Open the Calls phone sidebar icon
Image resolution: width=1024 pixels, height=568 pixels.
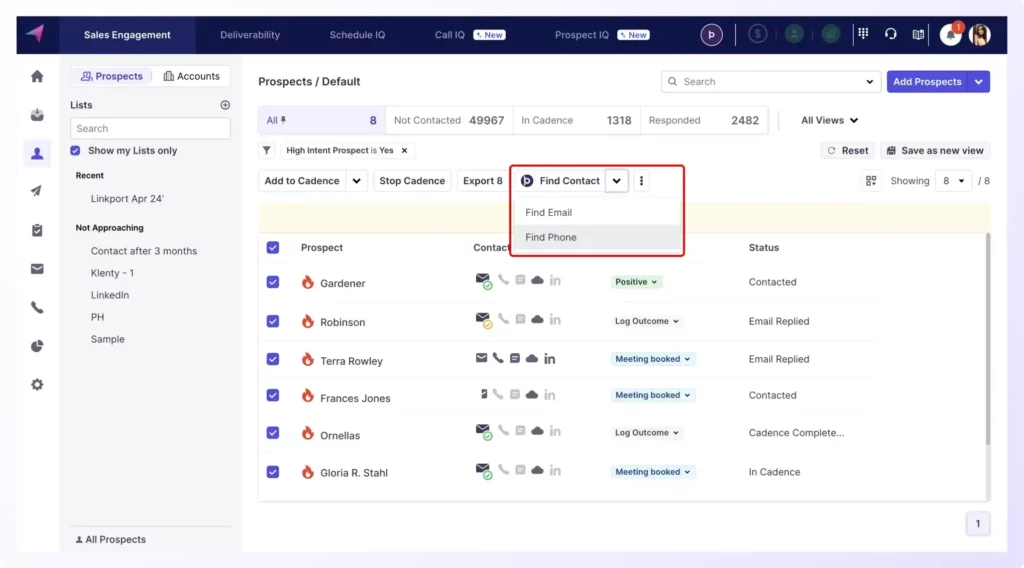[37, 308]
